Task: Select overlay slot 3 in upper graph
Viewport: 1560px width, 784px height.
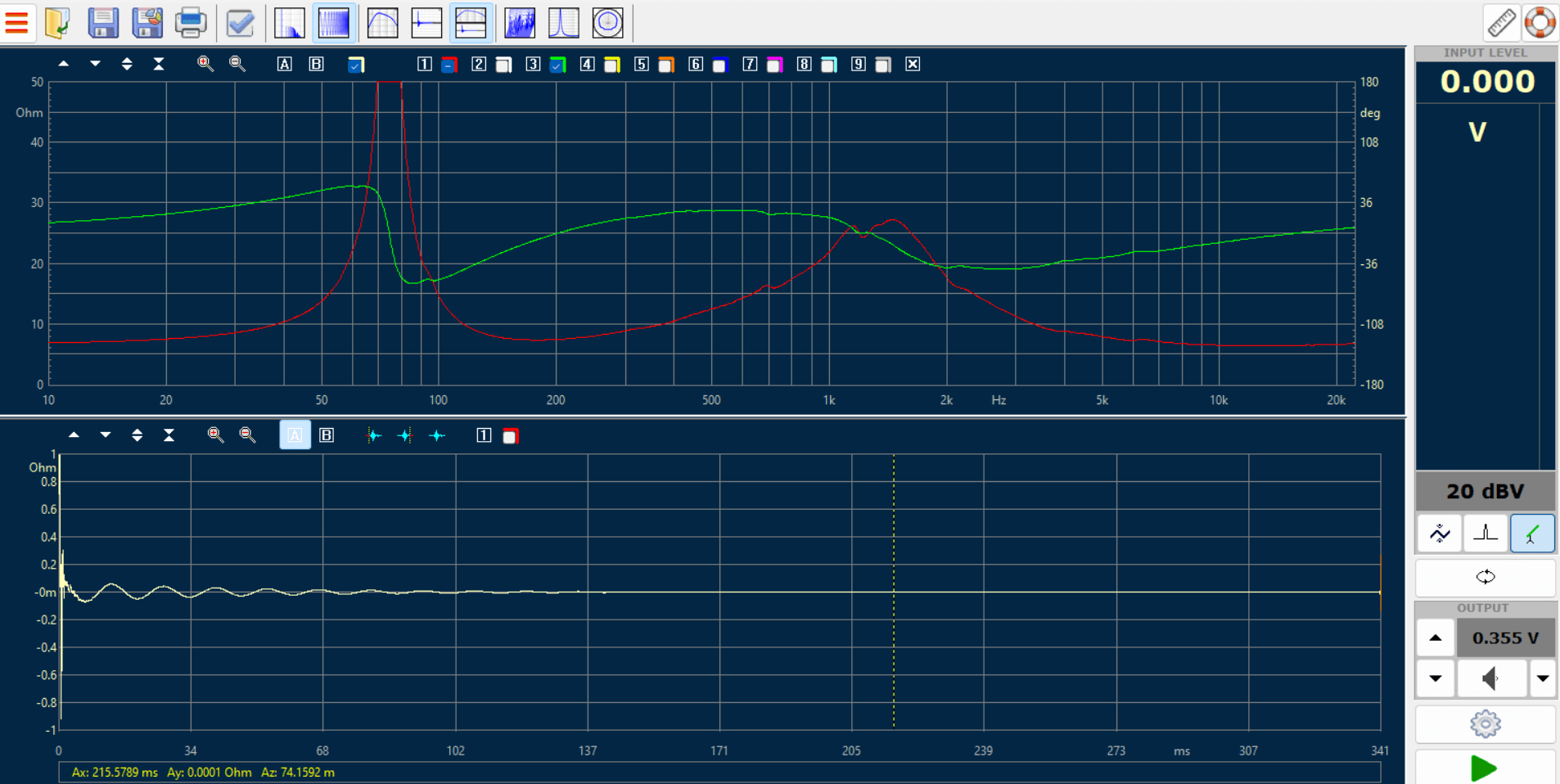Action: [x=533, y=64]
